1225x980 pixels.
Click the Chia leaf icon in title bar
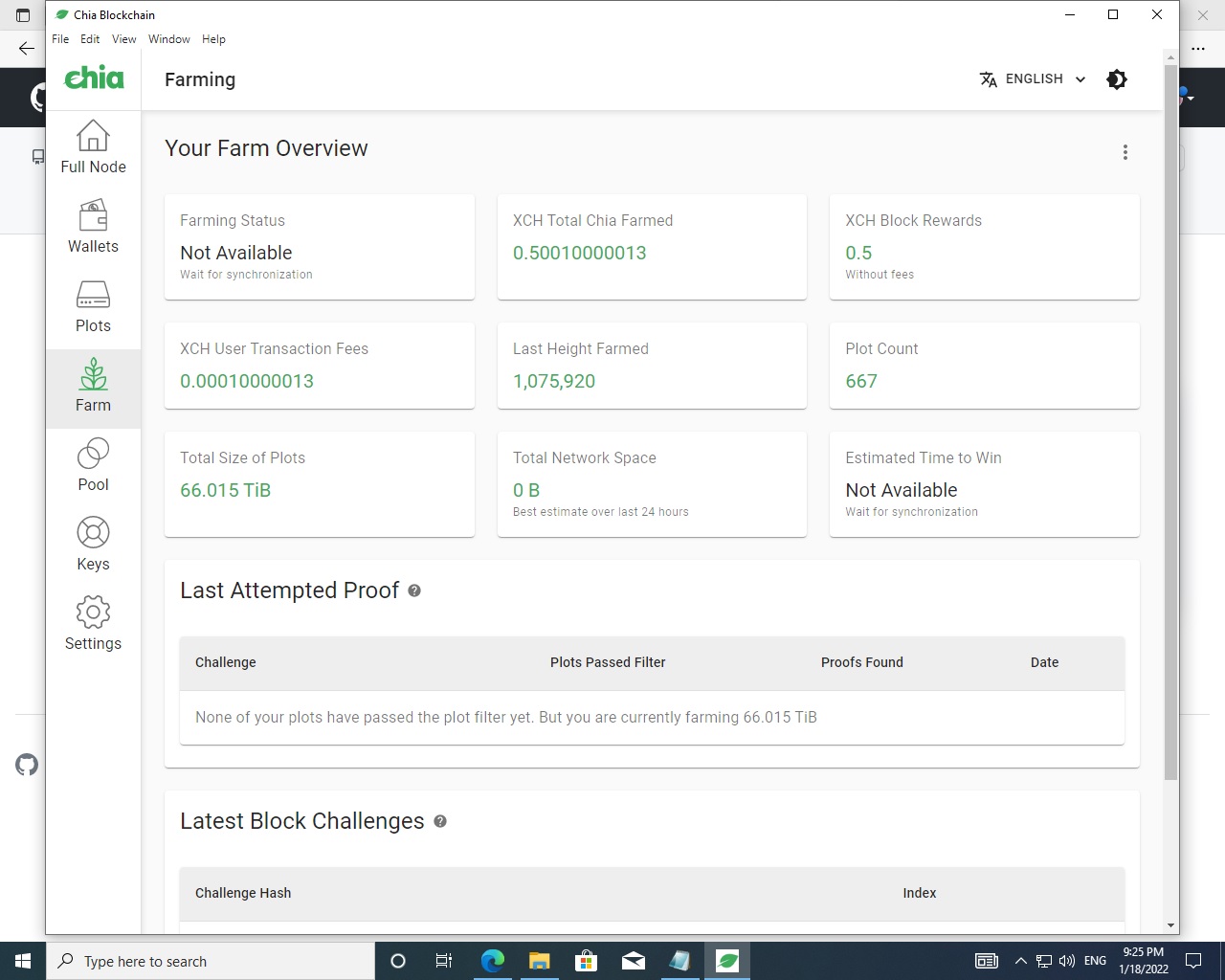click(x=62, y=14)
